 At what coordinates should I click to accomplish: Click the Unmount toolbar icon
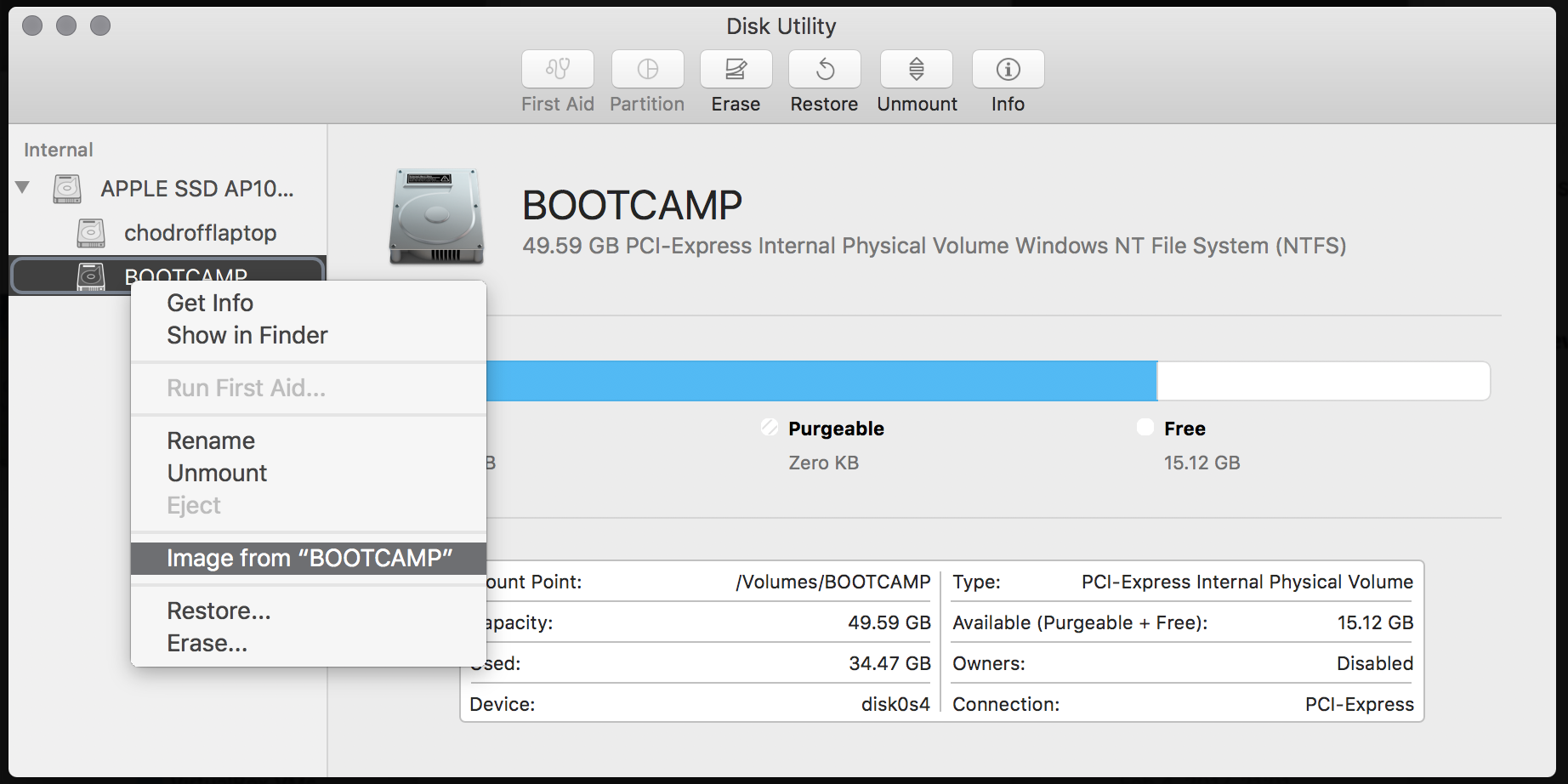[x=917, y=69]
